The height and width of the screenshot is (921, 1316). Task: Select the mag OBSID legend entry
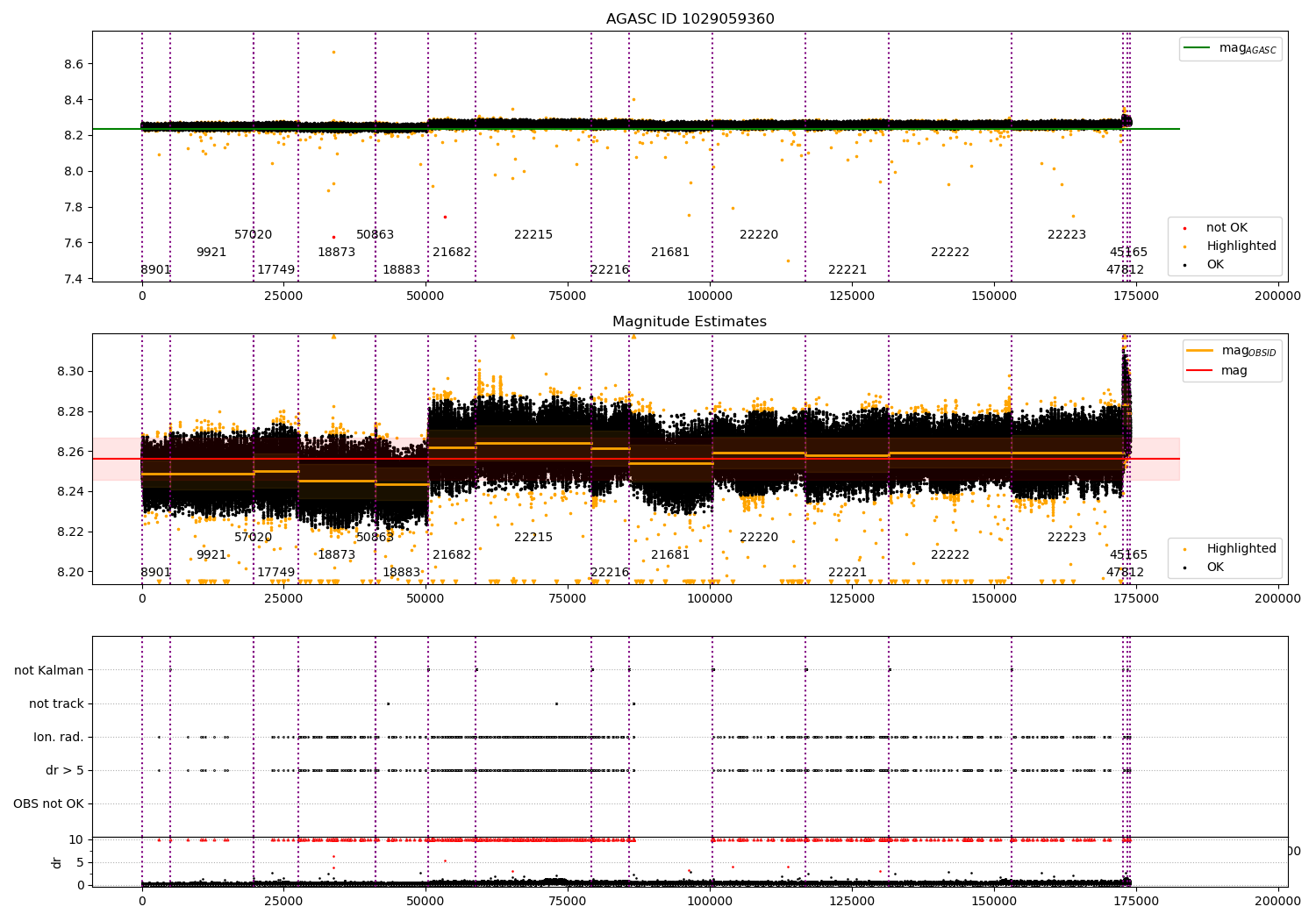(x=1232, y=351)
